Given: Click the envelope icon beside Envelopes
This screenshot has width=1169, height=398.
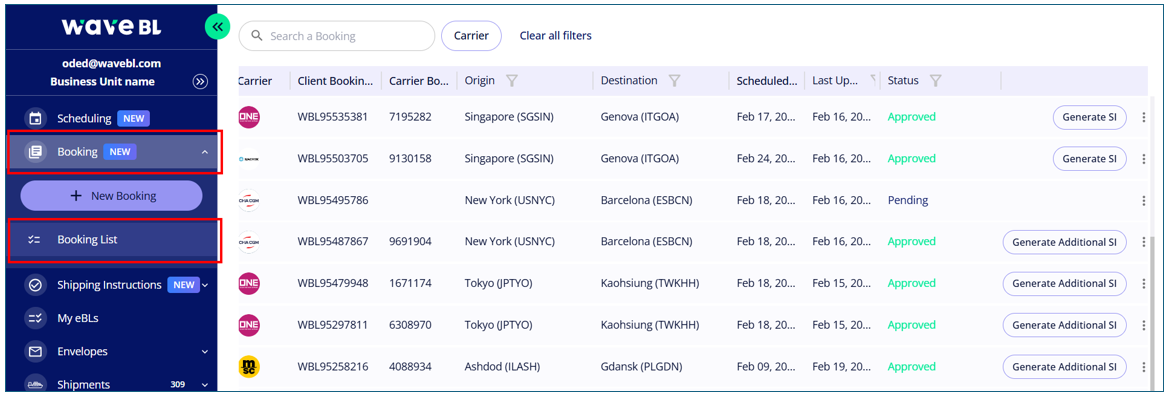Looking at the screenshot, I should pyautogui.click(x=34, y=351).
